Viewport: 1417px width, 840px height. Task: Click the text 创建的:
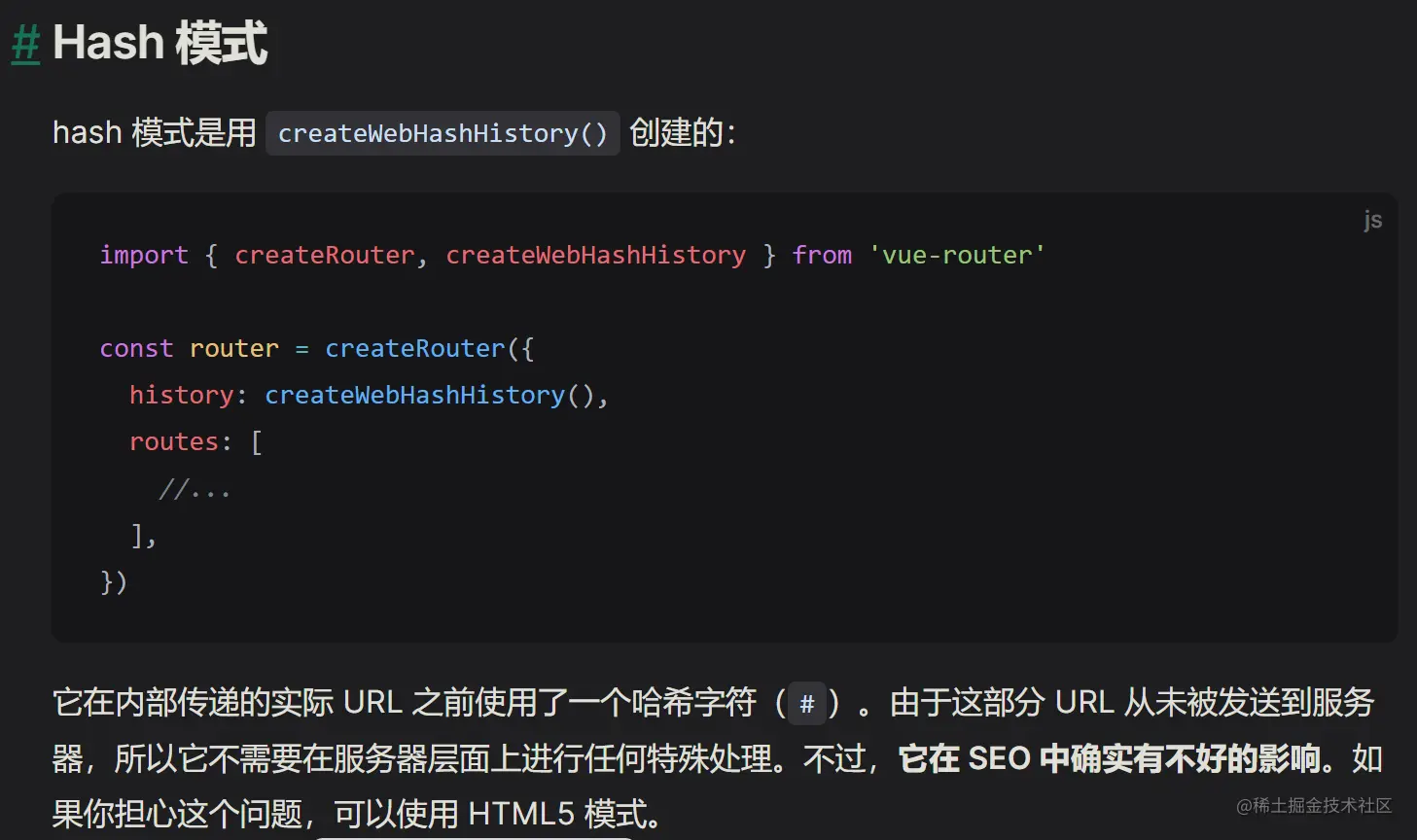pyautogui.click(x=683, y=132)
